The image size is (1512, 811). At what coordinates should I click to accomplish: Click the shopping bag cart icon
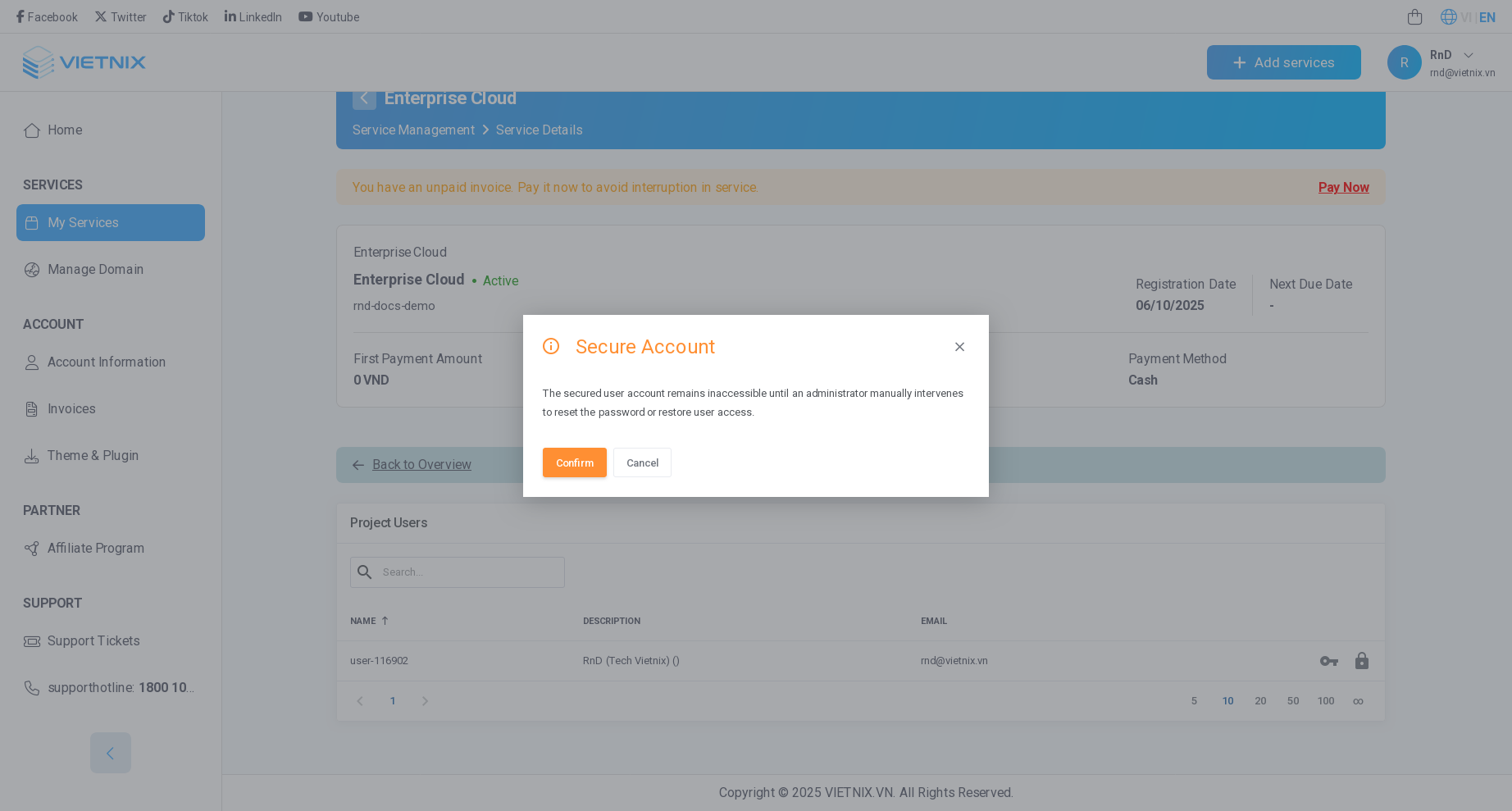click(1414, 17)
